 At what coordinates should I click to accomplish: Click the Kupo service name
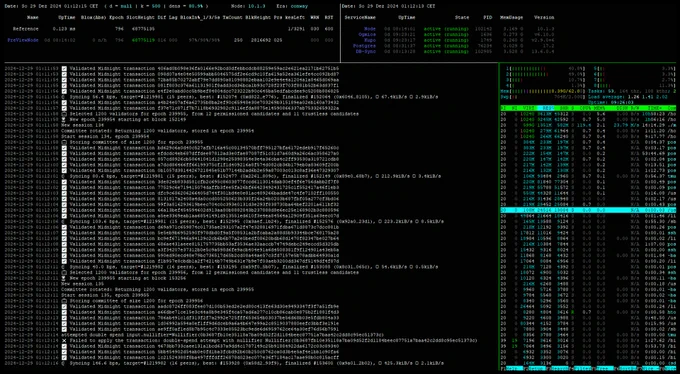click(x=370, y=40)
